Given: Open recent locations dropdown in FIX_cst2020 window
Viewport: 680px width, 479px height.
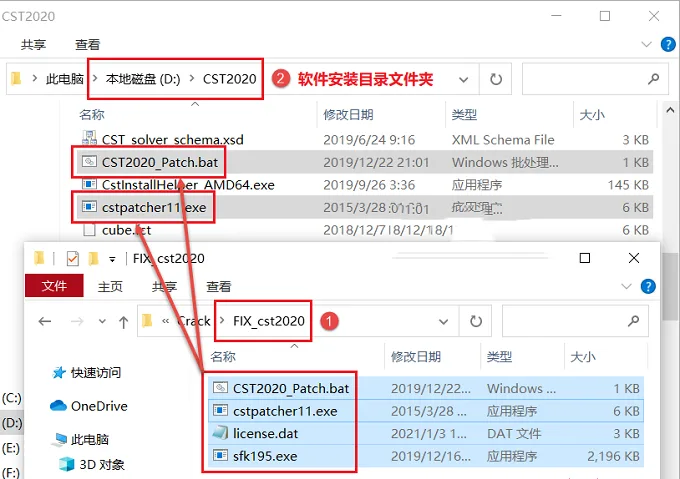Looking at the screenshot, I should 102,321.
